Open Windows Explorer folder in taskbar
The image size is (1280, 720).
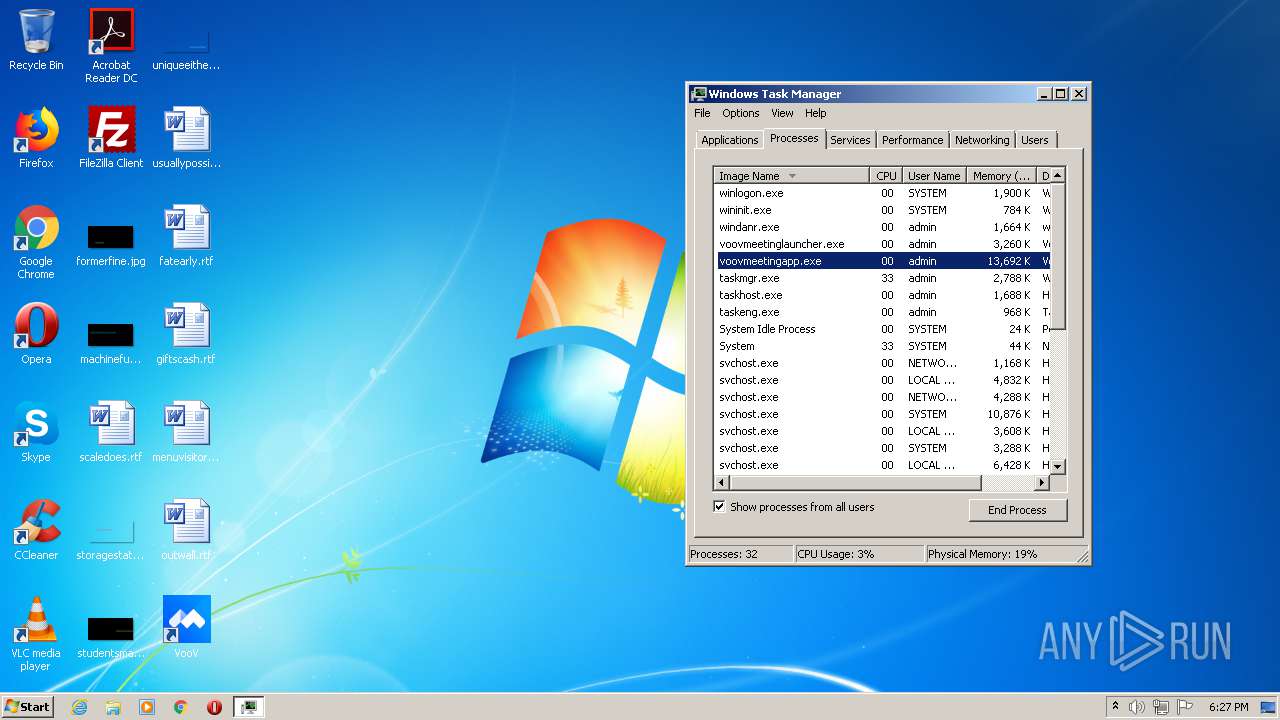point(113,707)
